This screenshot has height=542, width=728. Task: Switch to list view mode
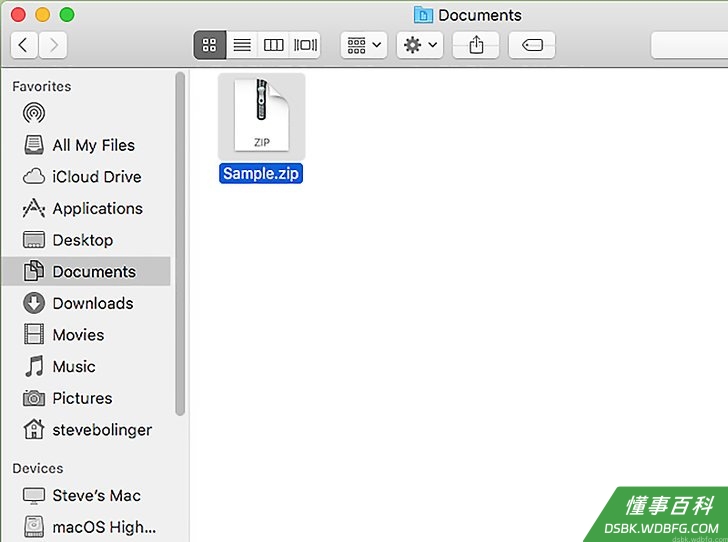click(x=242, y=45)
